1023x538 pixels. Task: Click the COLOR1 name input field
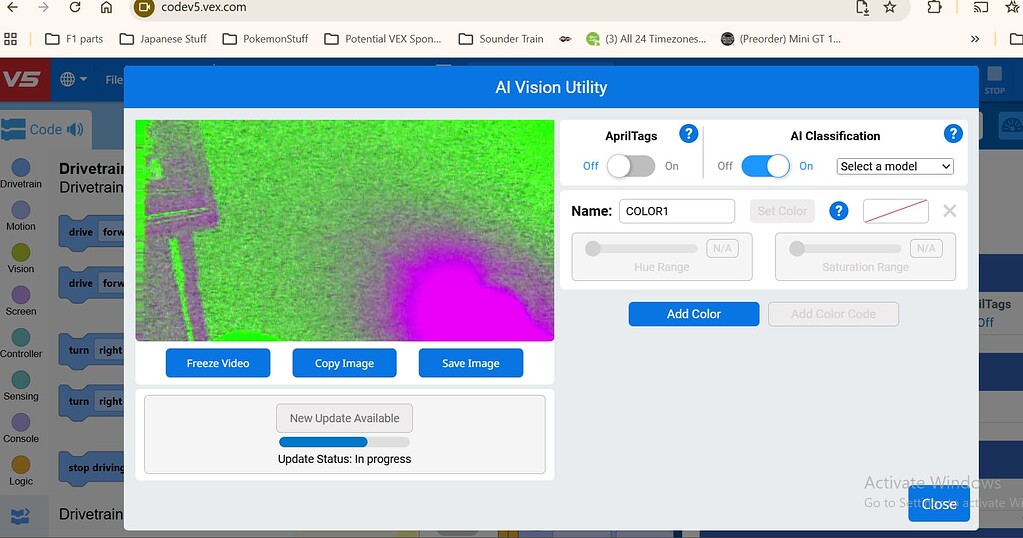677,211
